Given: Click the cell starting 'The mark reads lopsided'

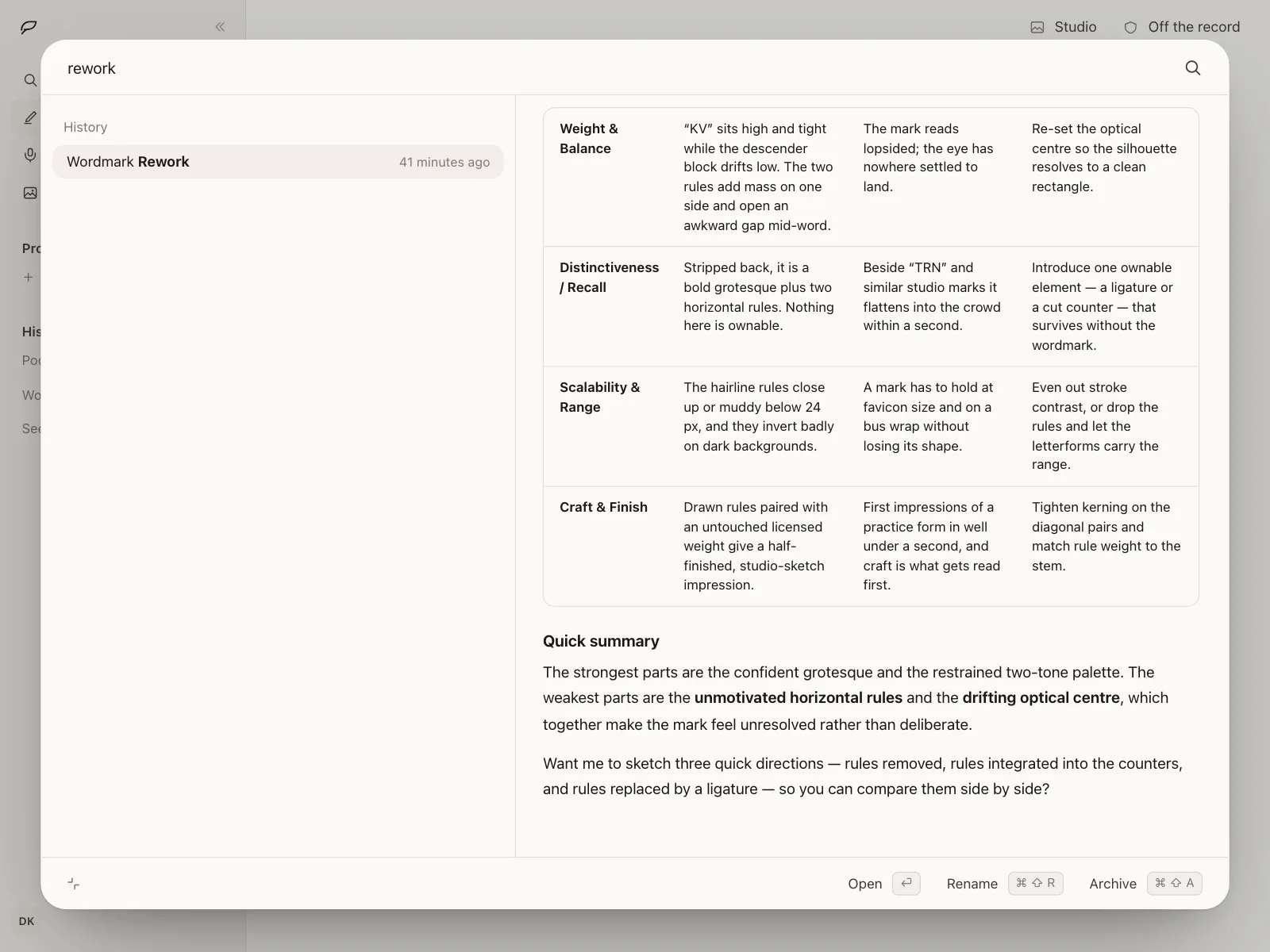Looking at the screenshot, I should tap(928, 157).
